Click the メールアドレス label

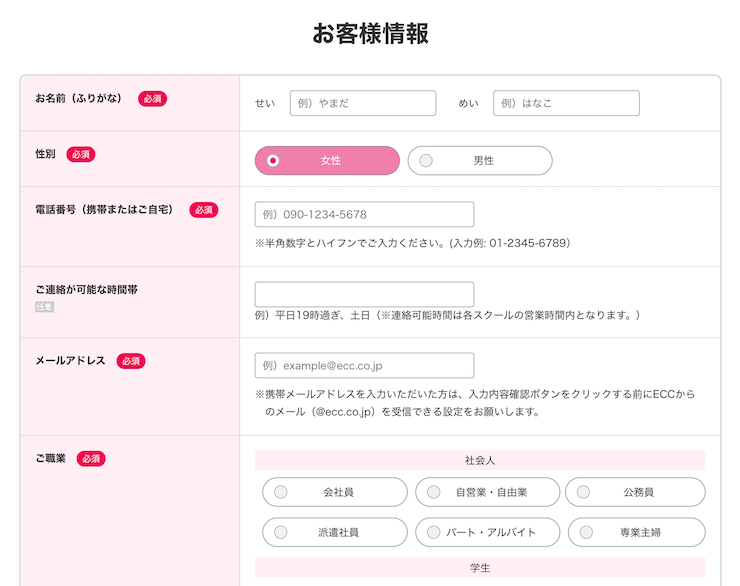point(70,360)
